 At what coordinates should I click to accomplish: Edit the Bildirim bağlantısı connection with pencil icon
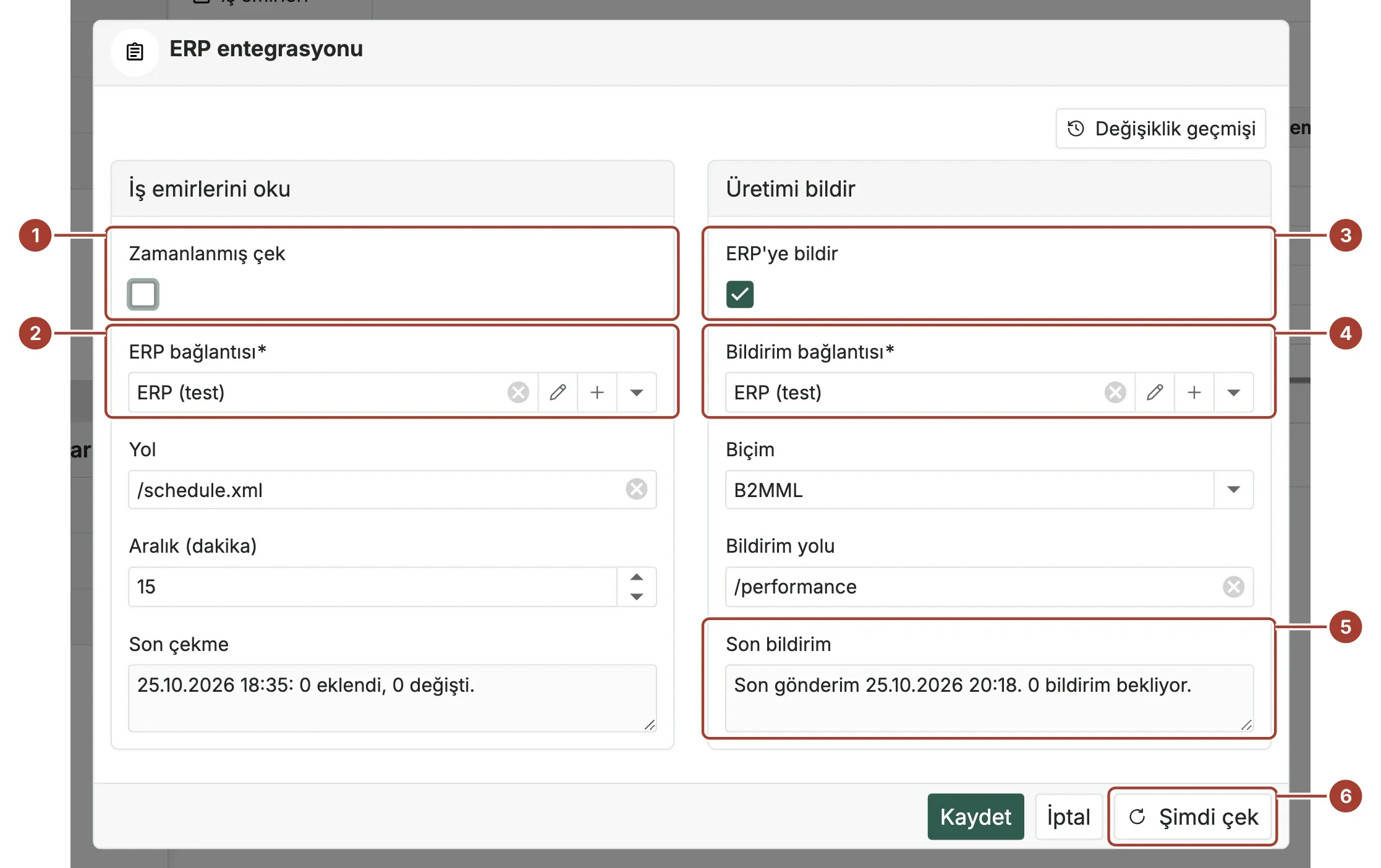(x=1155, y=392)
